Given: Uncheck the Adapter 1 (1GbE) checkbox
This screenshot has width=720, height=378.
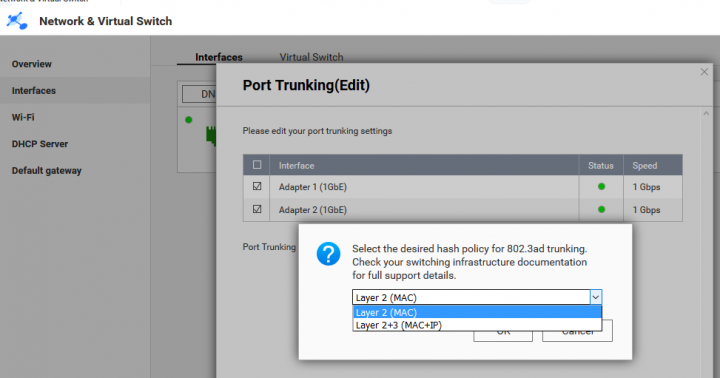Looking at the screenshot, I should [257, 186].
